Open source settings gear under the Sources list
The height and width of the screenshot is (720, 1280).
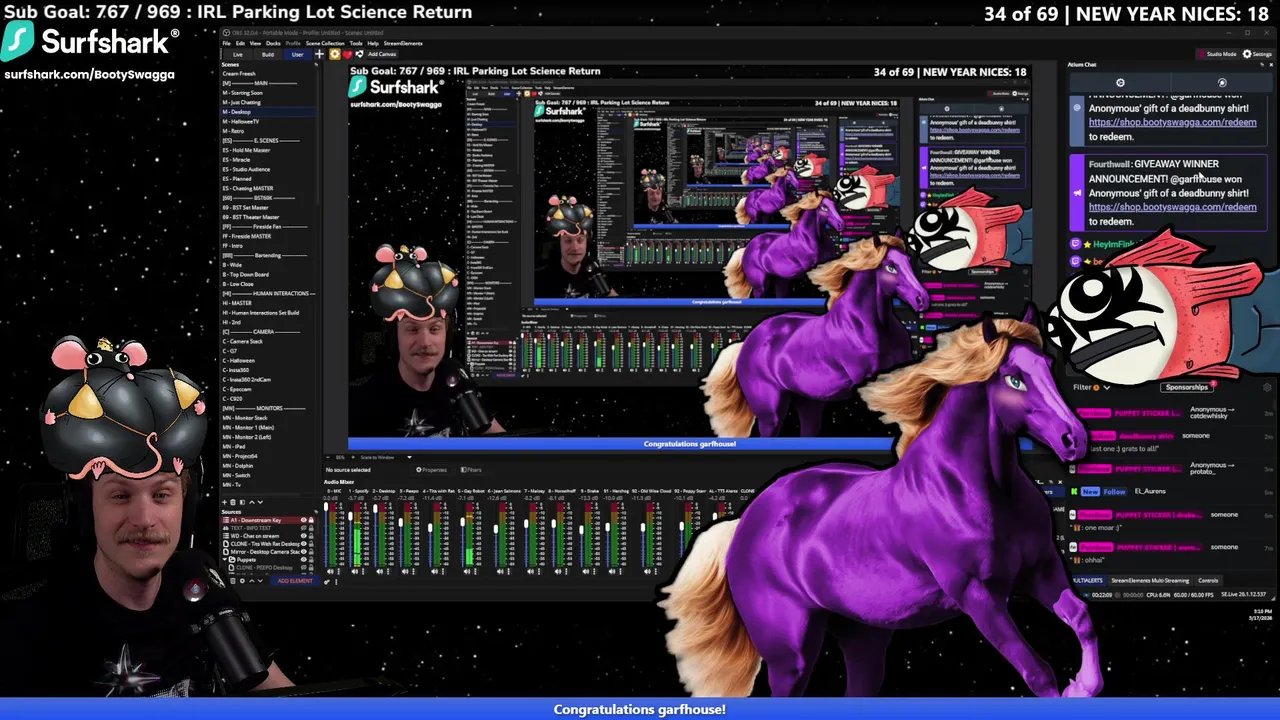coord(242,581)
